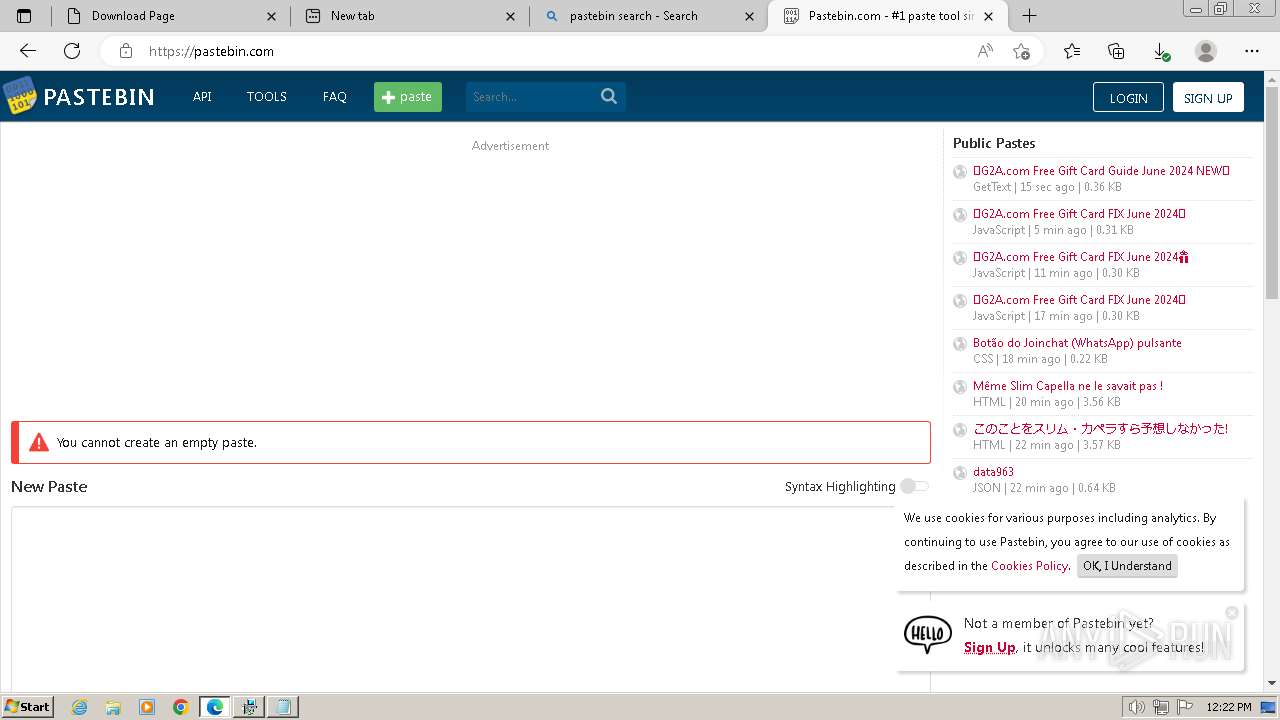
Task: Click the Pastebin logo icon
Action: (19, 96)
